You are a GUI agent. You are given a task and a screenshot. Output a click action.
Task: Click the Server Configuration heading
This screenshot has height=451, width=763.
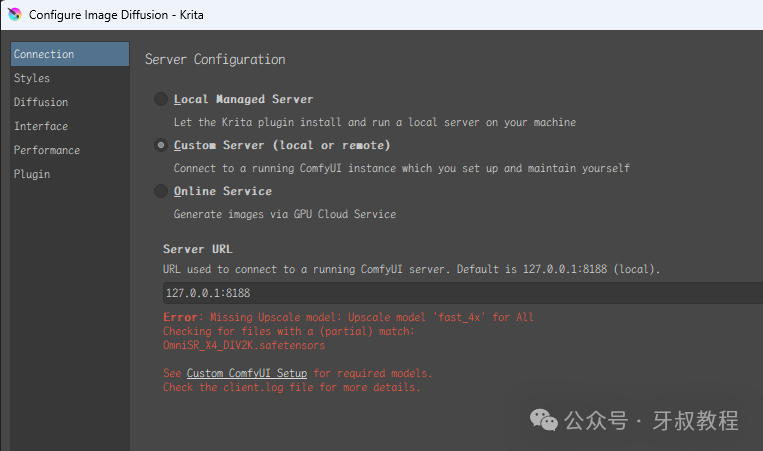click(x=215, y=59)
